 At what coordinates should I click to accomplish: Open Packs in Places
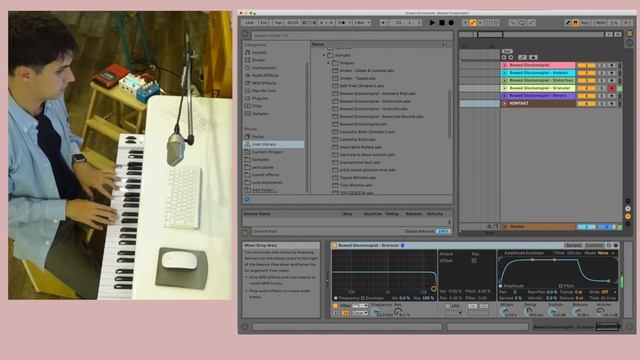coord(258,137)
